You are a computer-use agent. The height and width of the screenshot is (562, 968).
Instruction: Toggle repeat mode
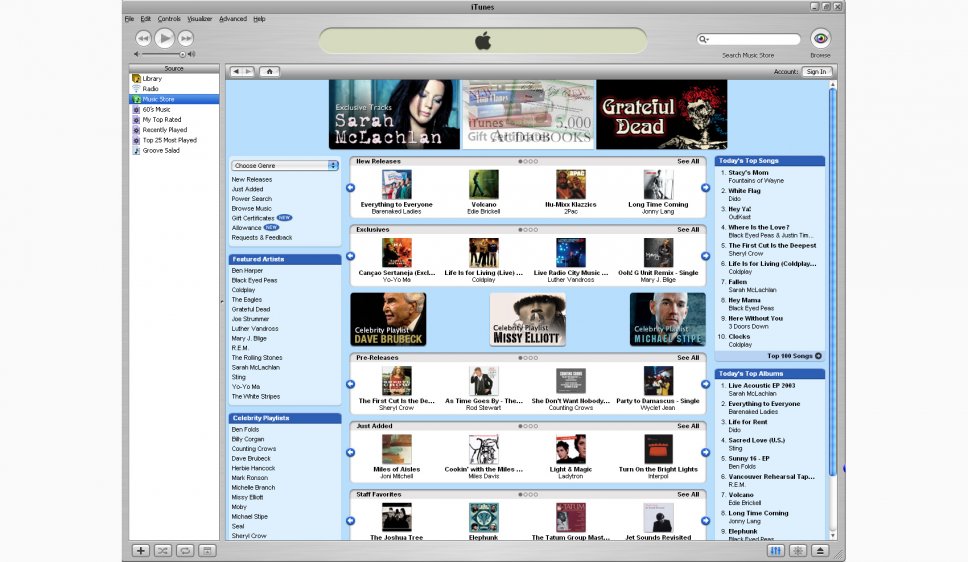tap(185, 550)
